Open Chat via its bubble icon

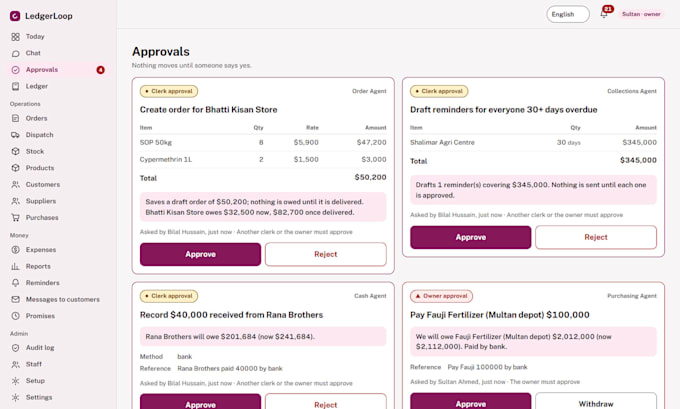(15, 53)
